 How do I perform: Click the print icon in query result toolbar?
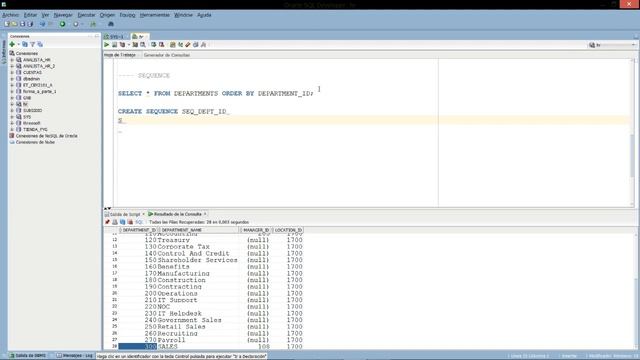(x=115, y=222)
